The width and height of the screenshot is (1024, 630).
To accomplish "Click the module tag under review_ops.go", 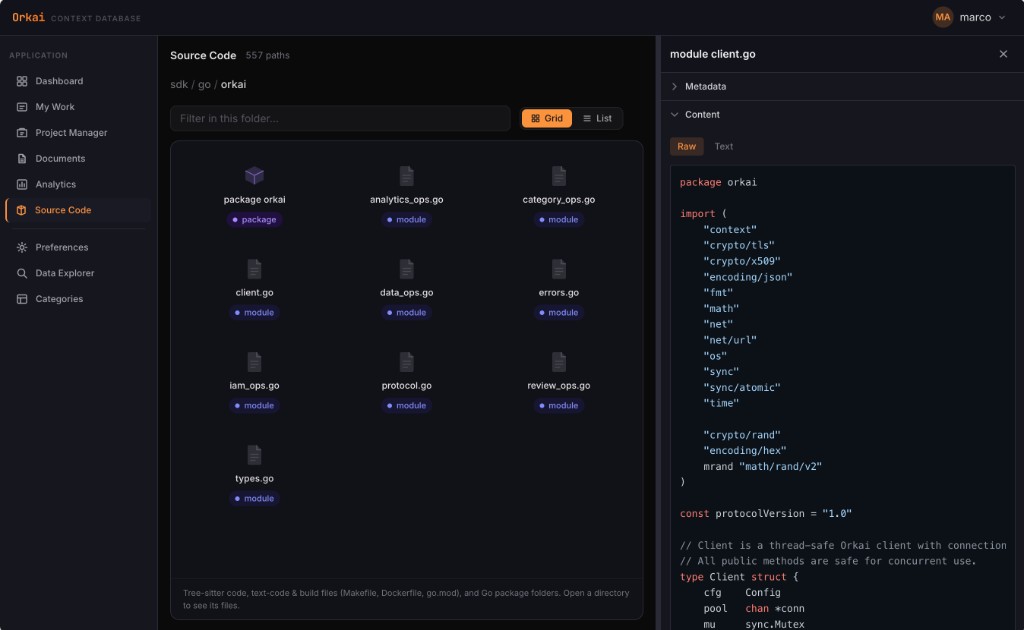I will point(558,405).
